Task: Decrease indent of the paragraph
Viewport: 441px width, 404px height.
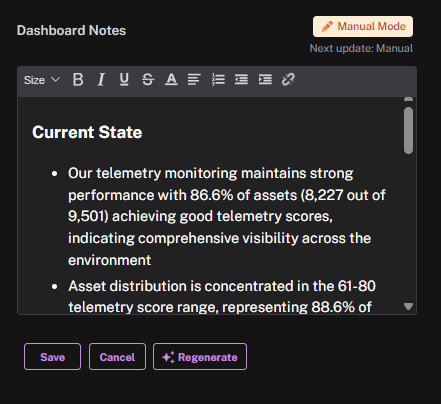Action: click(x=241, y=80)
